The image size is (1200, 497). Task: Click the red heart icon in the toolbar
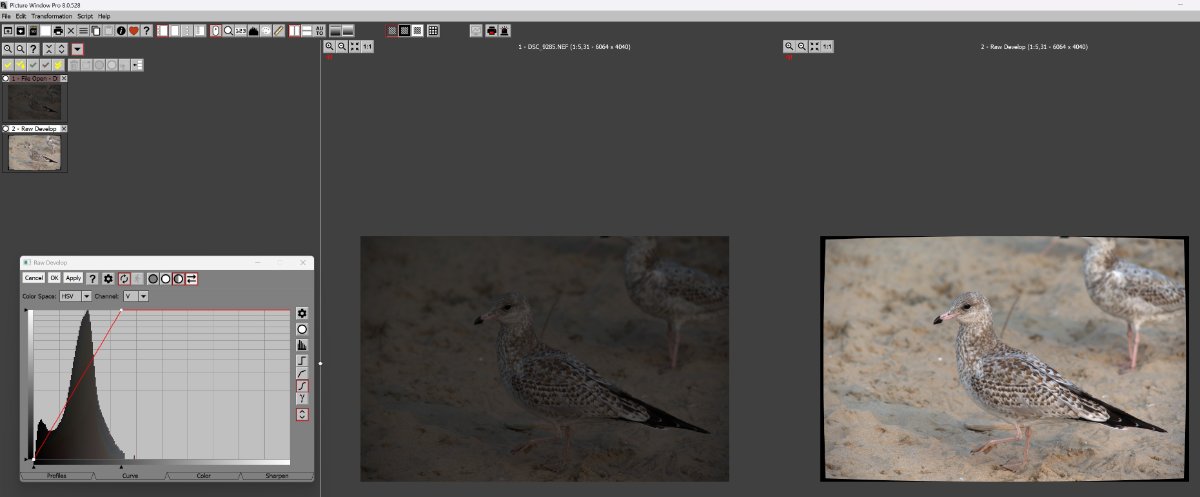[x=133, y=31]
